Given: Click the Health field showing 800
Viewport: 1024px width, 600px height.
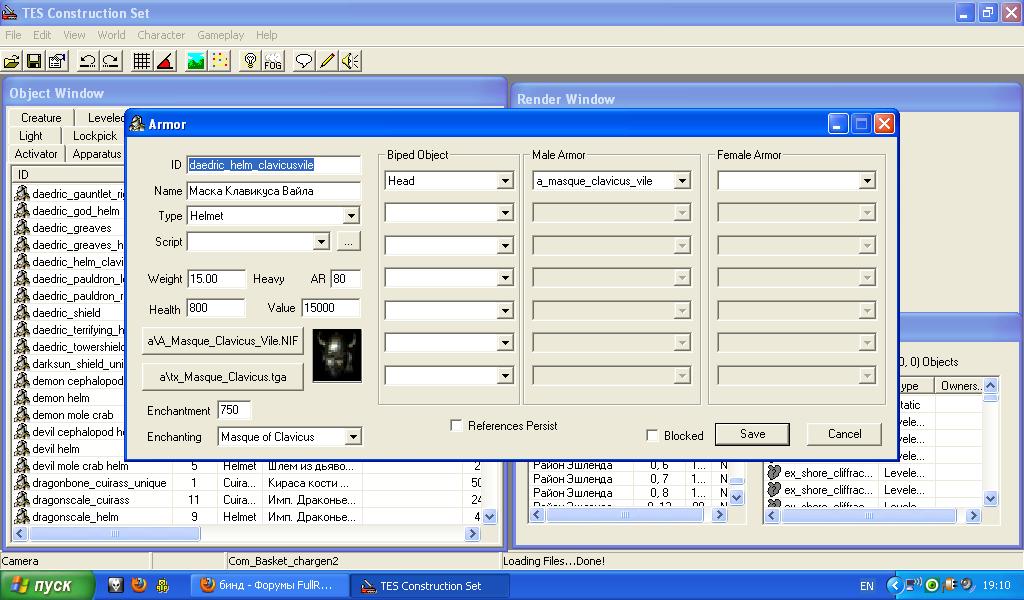Looking at the screenshot, I should point(216,308).
